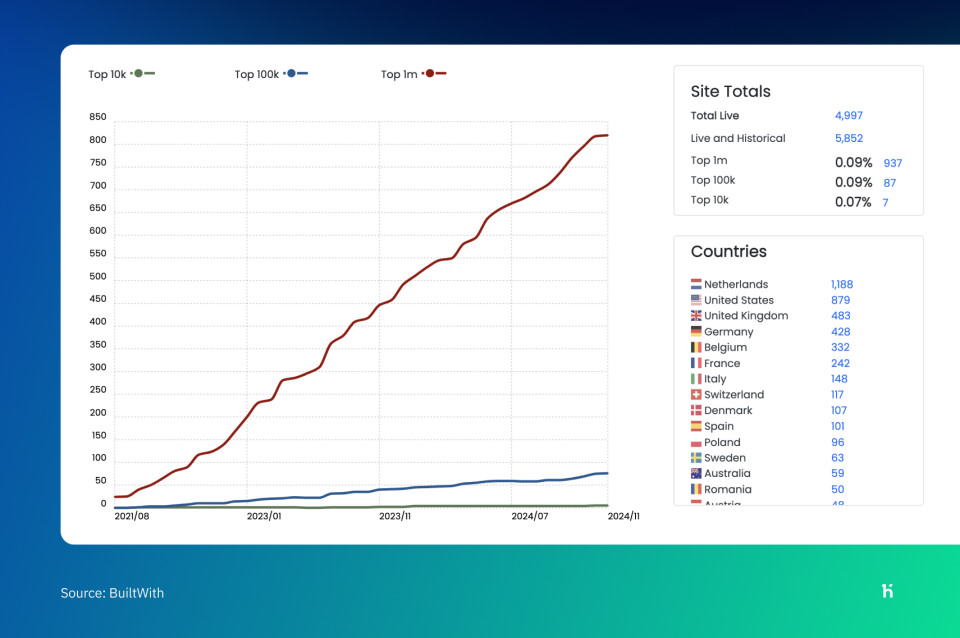Image resolution: width=960 pixels, height=638 pixels.
Task: Open the 483 count for United Kingdom
Action: coord(840,316)
